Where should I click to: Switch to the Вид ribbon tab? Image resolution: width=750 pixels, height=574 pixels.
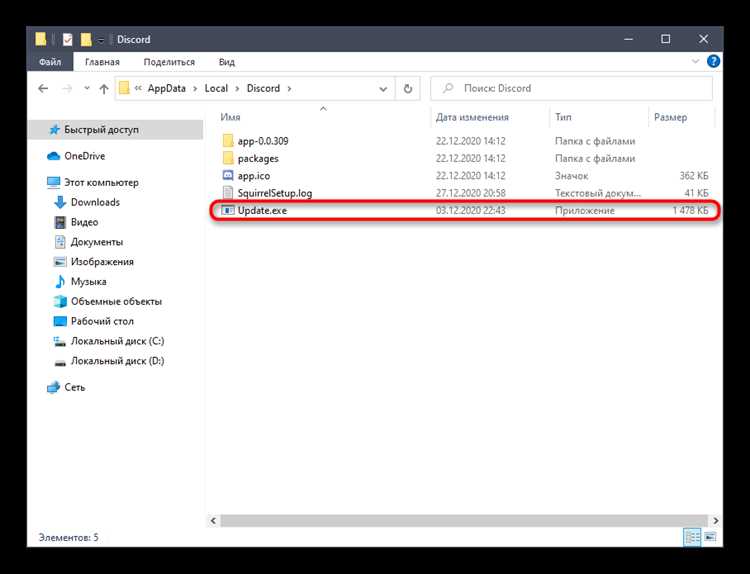(x=227, y=62)
